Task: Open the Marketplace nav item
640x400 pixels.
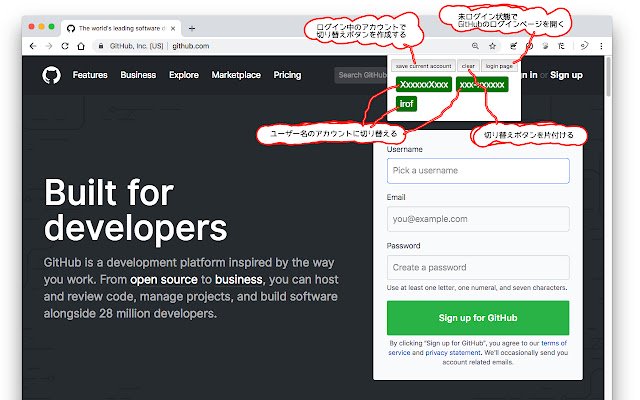Action: pos(236,75)
